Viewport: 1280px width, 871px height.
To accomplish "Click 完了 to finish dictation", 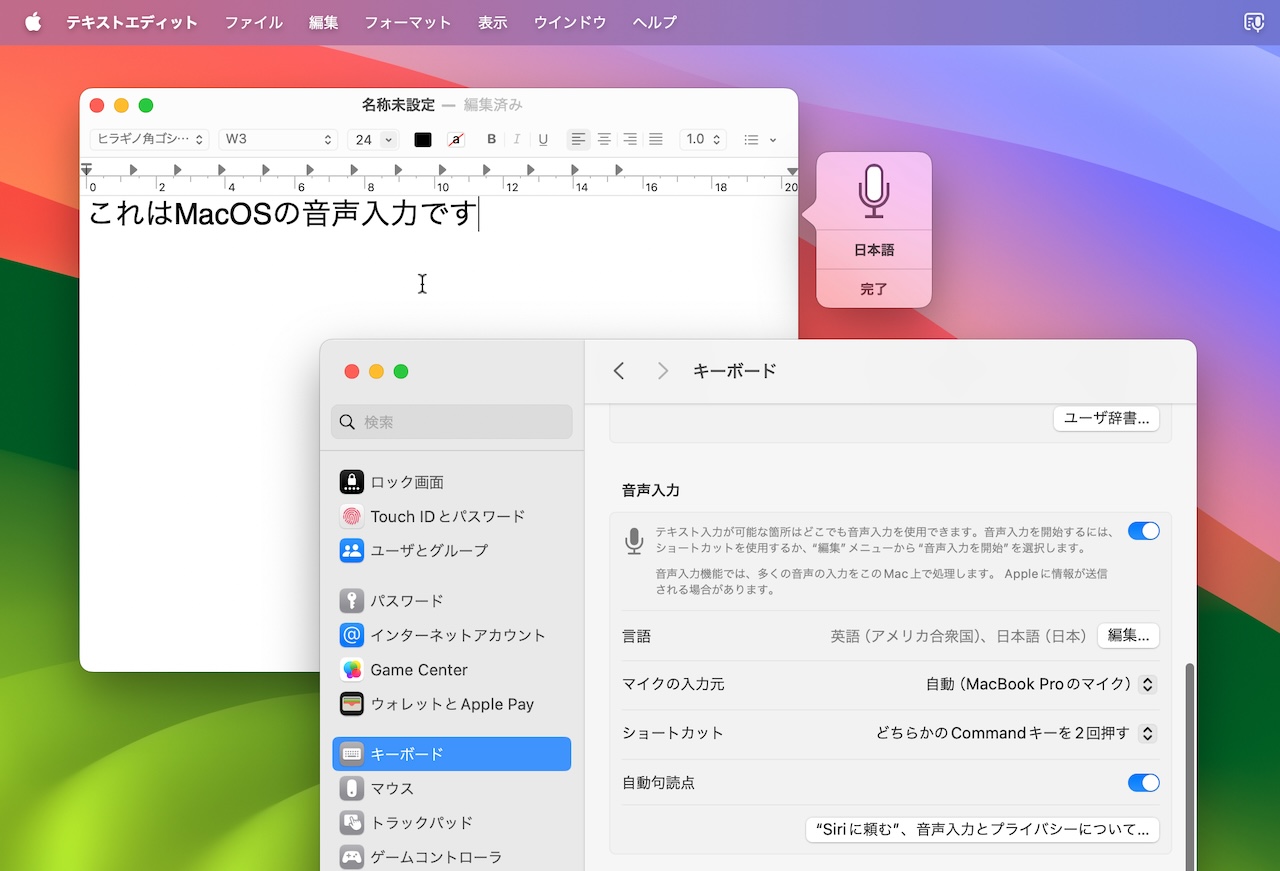I will click(874, 289).
